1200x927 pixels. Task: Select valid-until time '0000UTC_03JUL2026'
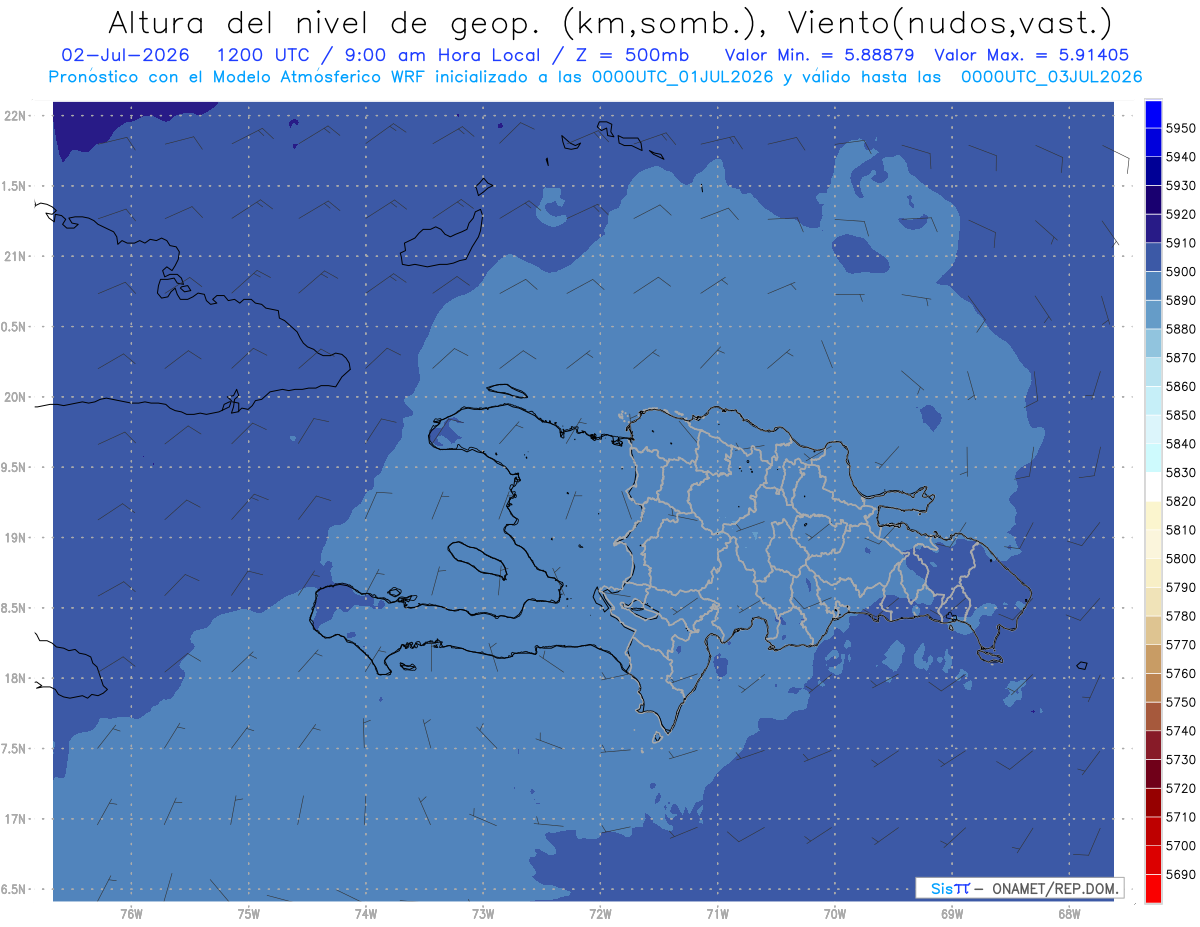click(x=1051, y=77)
